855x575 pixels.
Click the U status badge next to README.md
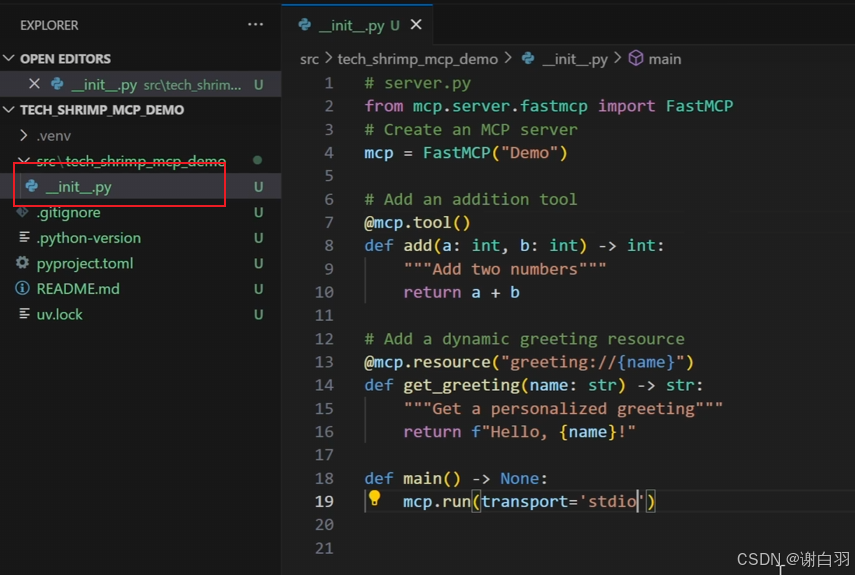[x=258, y=289]
